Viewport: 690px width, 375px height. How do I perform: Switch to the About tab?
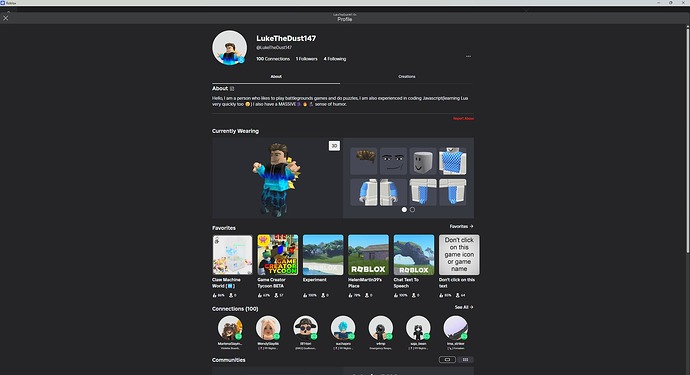point(276,77)
